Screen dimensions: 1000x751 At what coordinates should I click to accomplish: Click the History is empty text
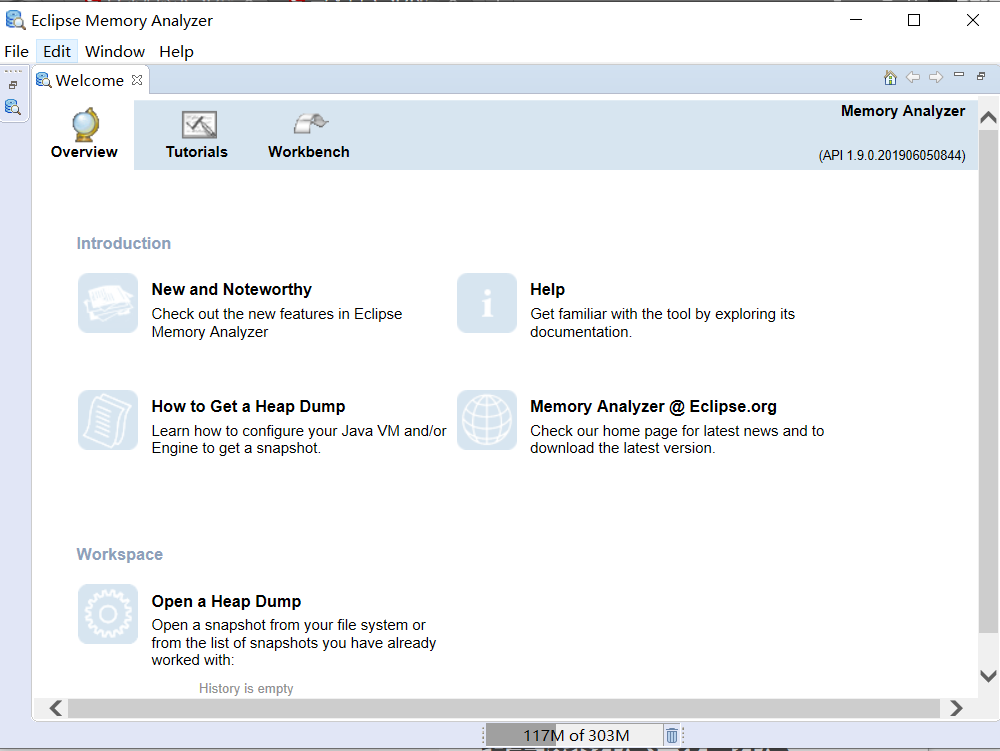pos(246,689)
